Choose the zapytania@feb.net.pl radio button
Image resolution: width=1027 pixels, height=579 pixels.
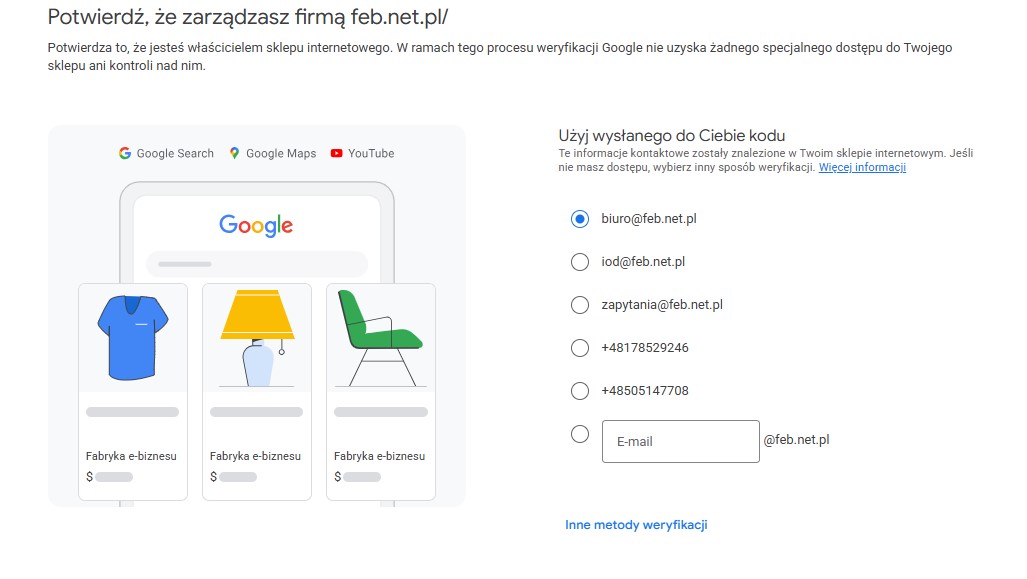click(580, 305)
